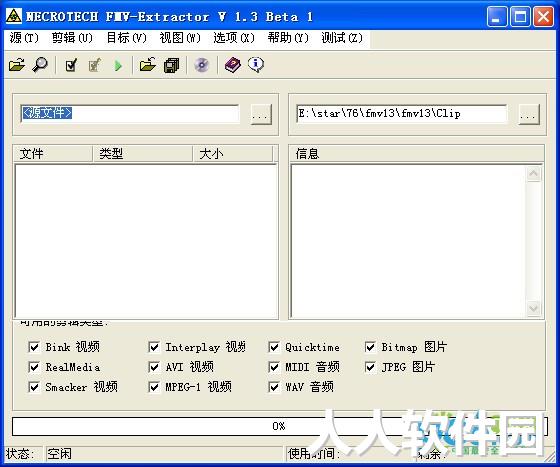This screenshot has height=467, width=560.
Task: Open the 源(T) menu
Action: click(x=24, y=37)
